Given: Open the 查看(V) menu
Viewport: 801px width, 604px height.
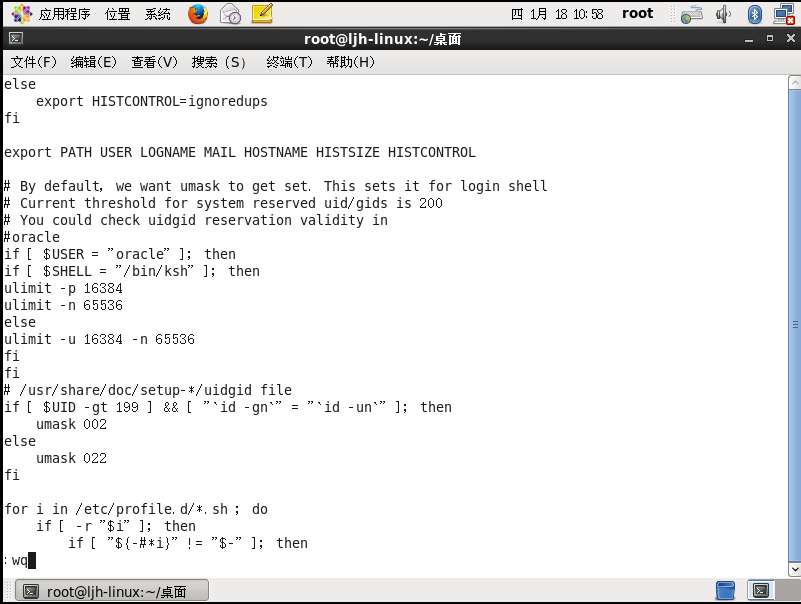Looking at the screenshot, I should (154, 62).
